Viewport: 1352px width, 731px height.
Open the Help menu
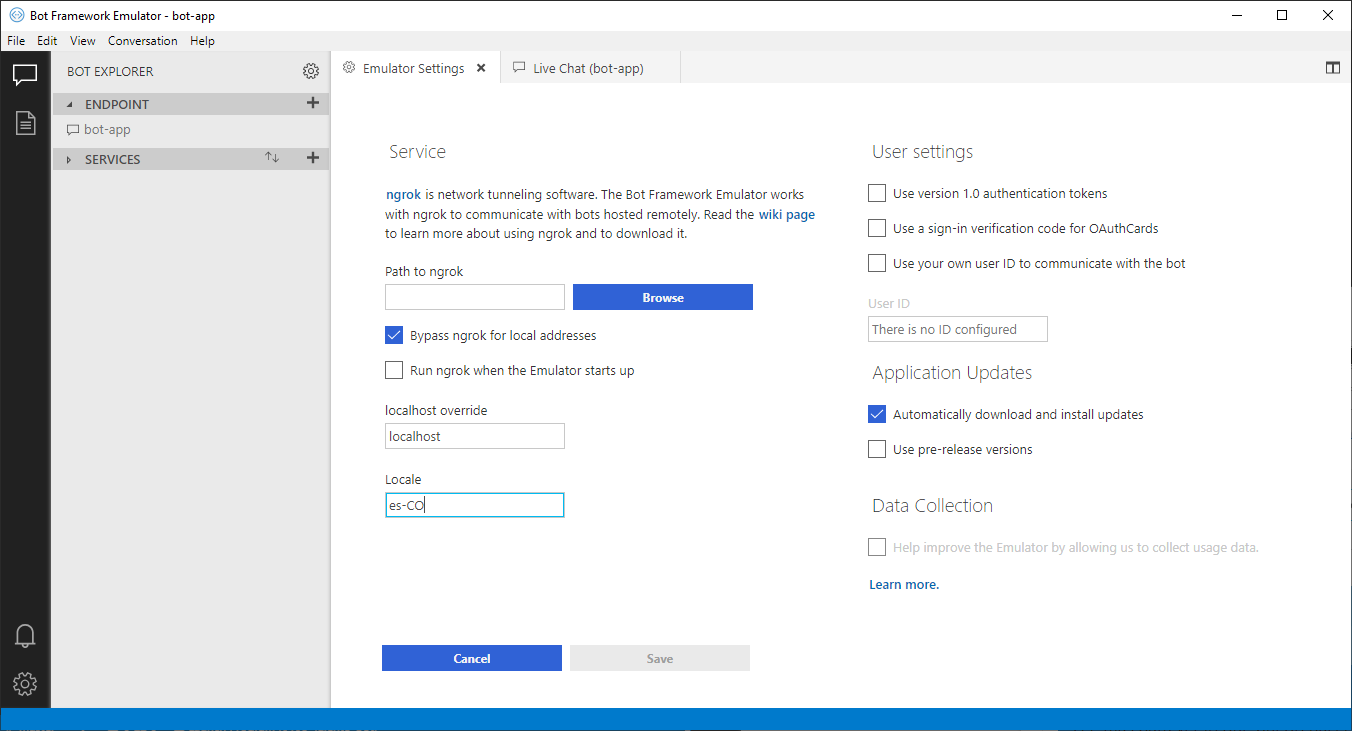(x=203, y=41)
